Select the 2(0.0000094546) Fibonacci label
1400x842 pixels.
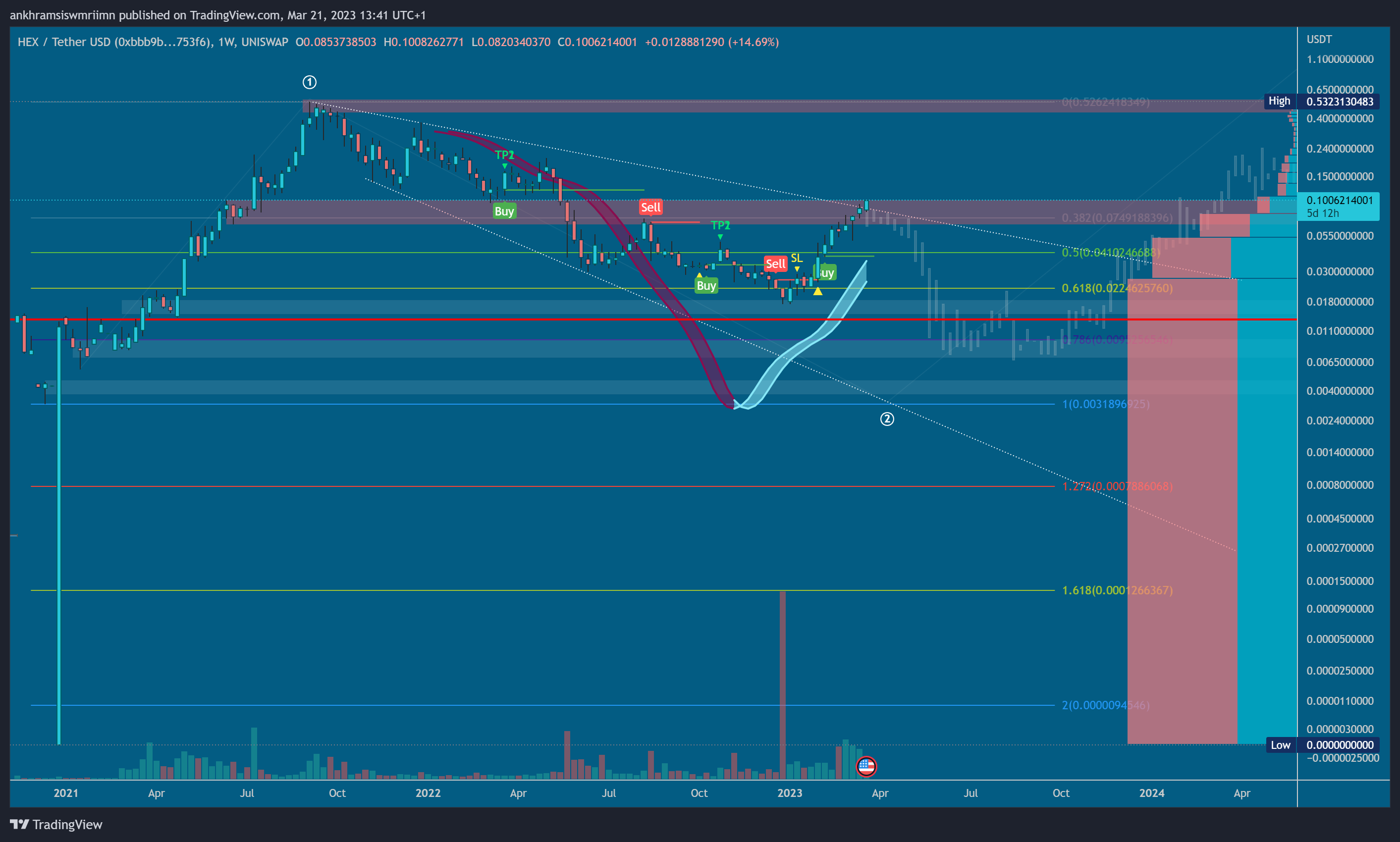tap(1105, 705)
